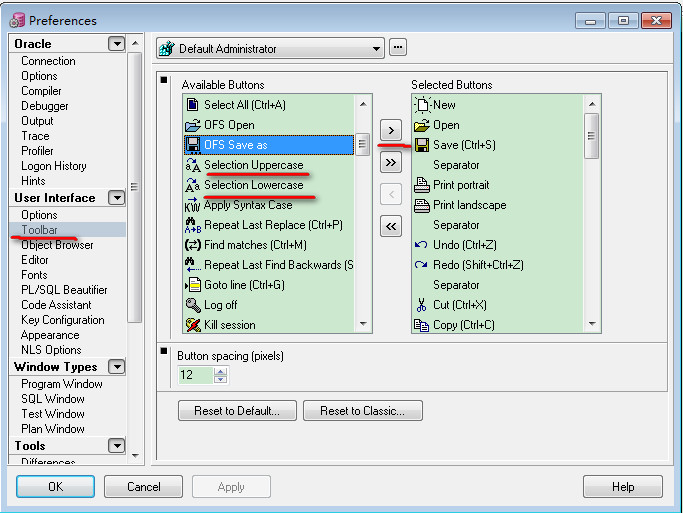Open the Plan Window page

coord(53,429)
